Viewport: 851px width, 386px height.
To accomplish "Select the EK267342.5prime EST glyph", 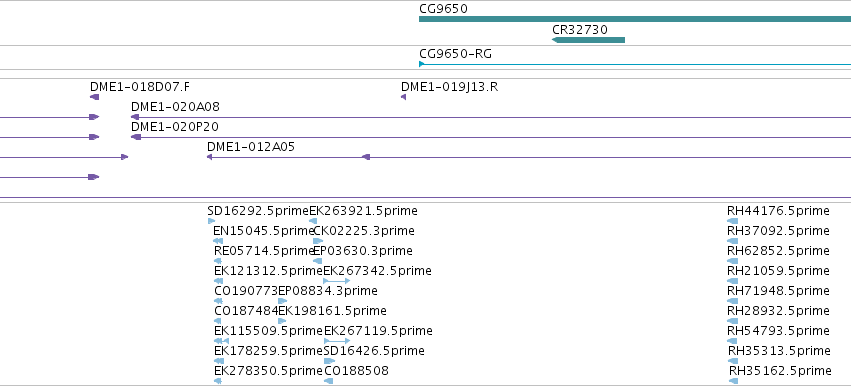I will pos(336,281).
